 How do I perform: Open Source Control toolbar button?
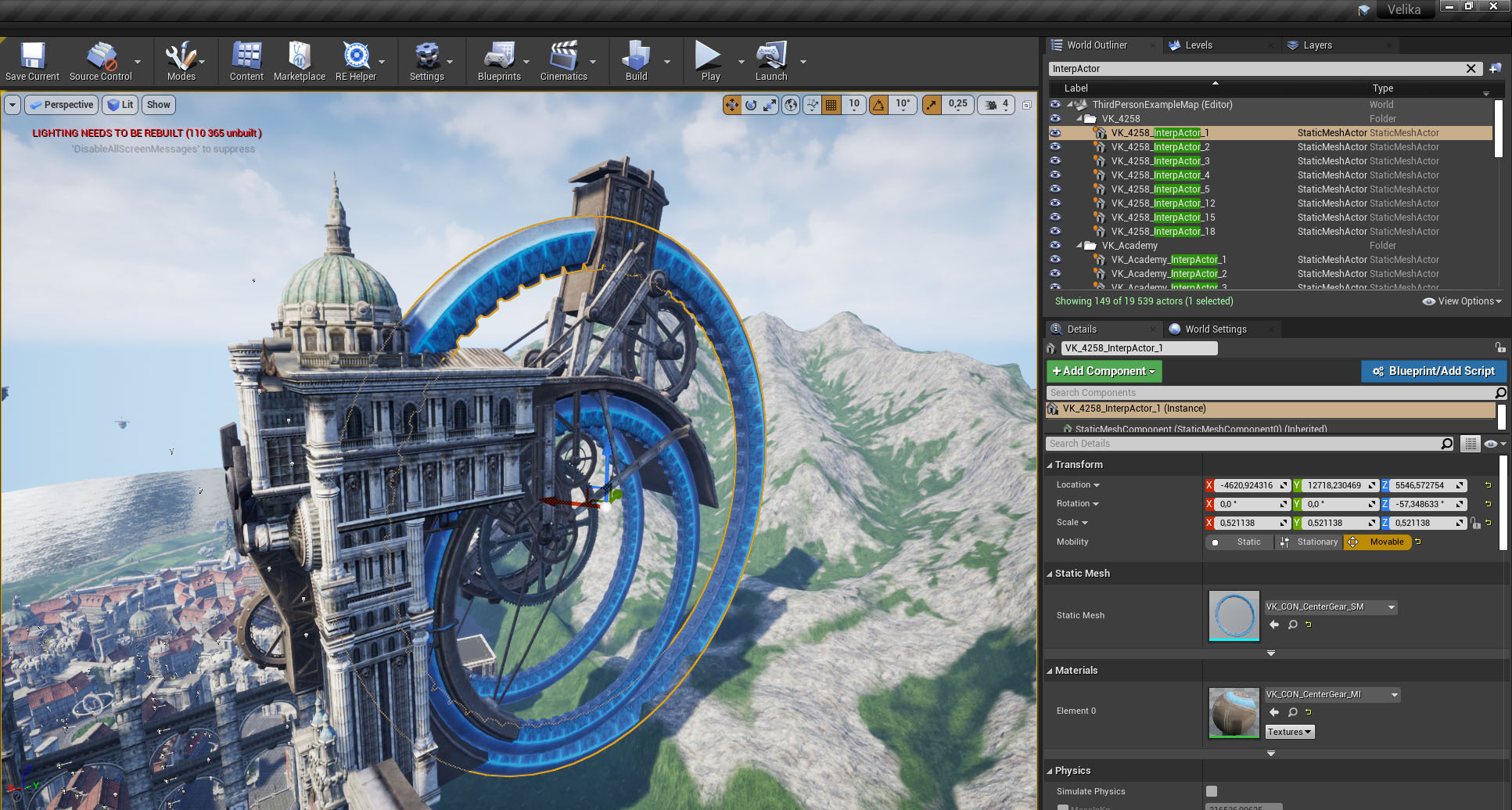click(x=101, y=61)
